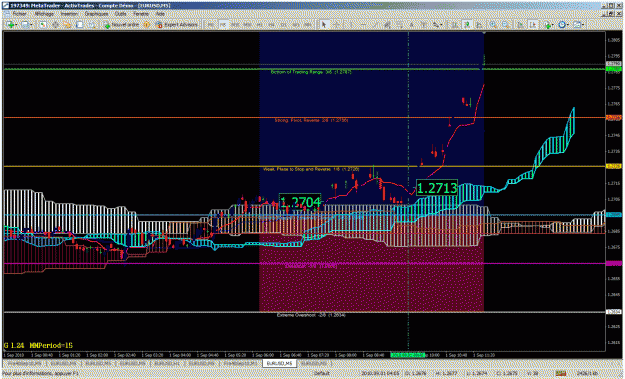Expand the arrows tool dropdown arrow
This screenshot has width=625, height=379.
[x=442, y=25]
